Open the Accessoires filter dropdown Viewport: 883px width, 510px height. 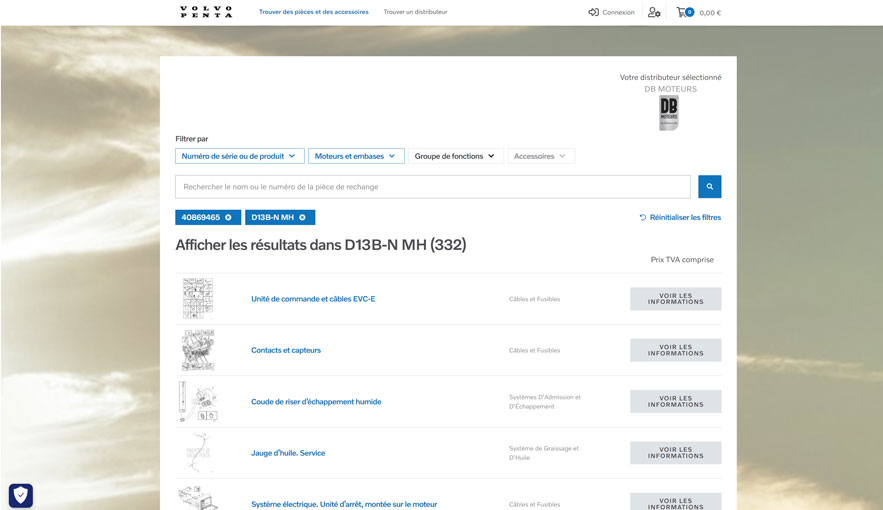[x=541, y=156]
